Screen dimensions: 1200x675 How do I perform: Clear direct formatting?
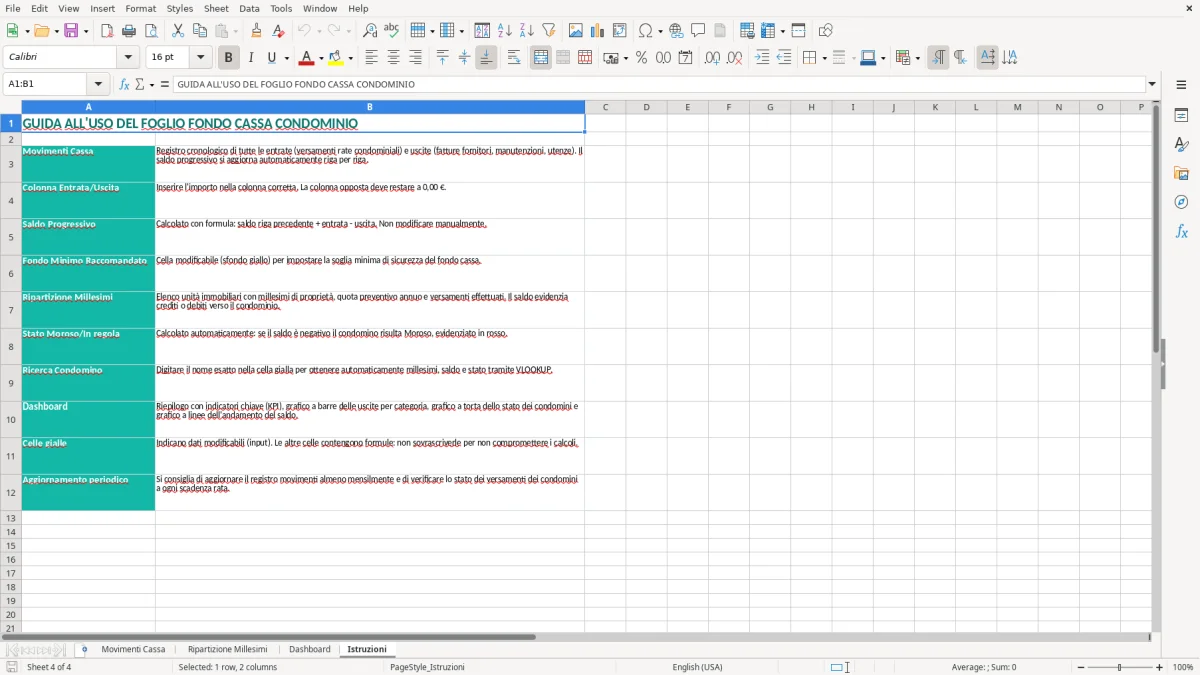[x=279, y=31]
